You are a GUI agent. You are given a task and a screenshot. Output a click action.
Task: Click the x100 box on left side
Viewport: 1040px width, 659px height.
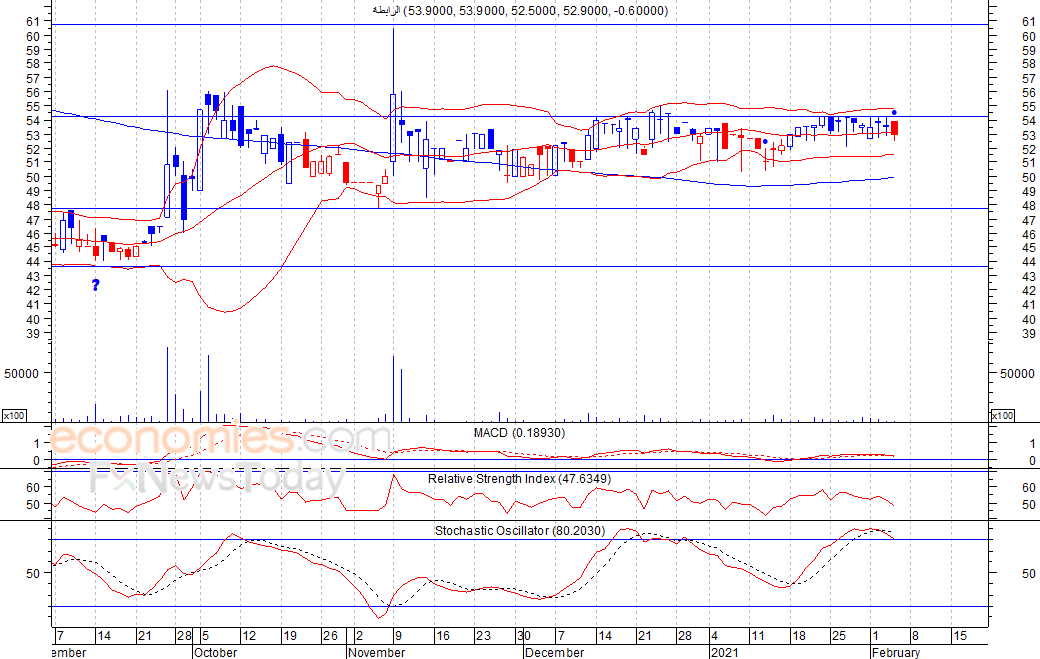(x=14, y=416)
